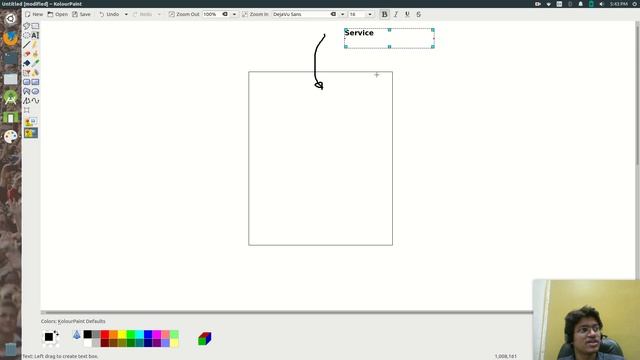
Task: Open Firefox from the launcher
Action: coord(11,38)
